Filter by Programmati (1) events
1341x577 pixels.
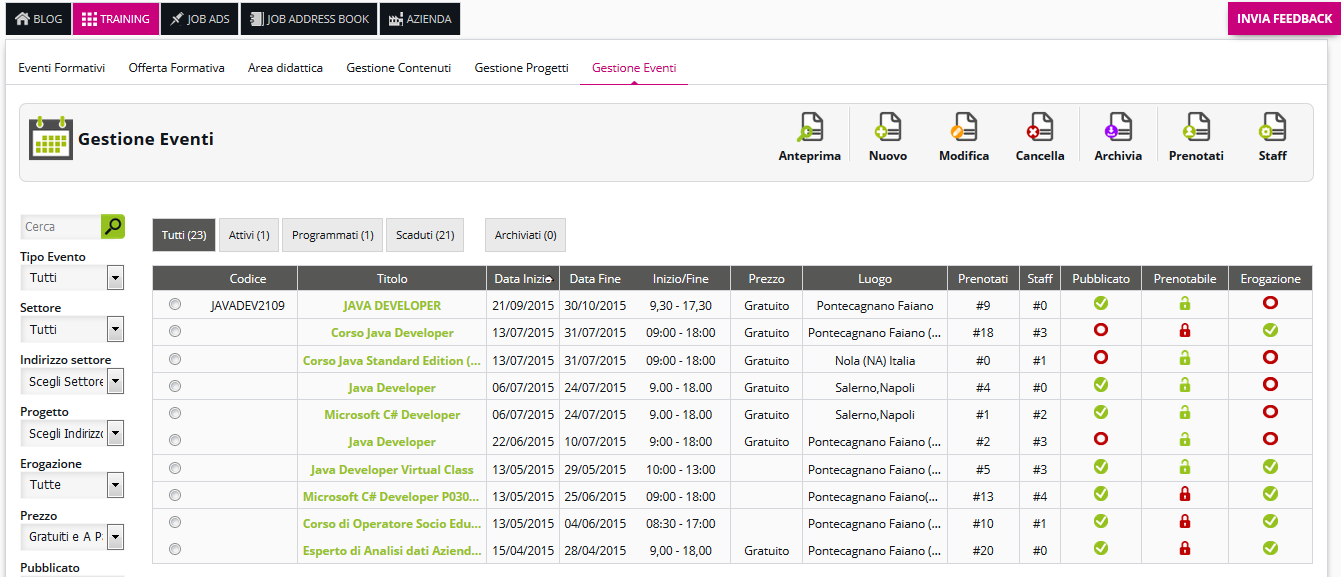coord(332,235)
